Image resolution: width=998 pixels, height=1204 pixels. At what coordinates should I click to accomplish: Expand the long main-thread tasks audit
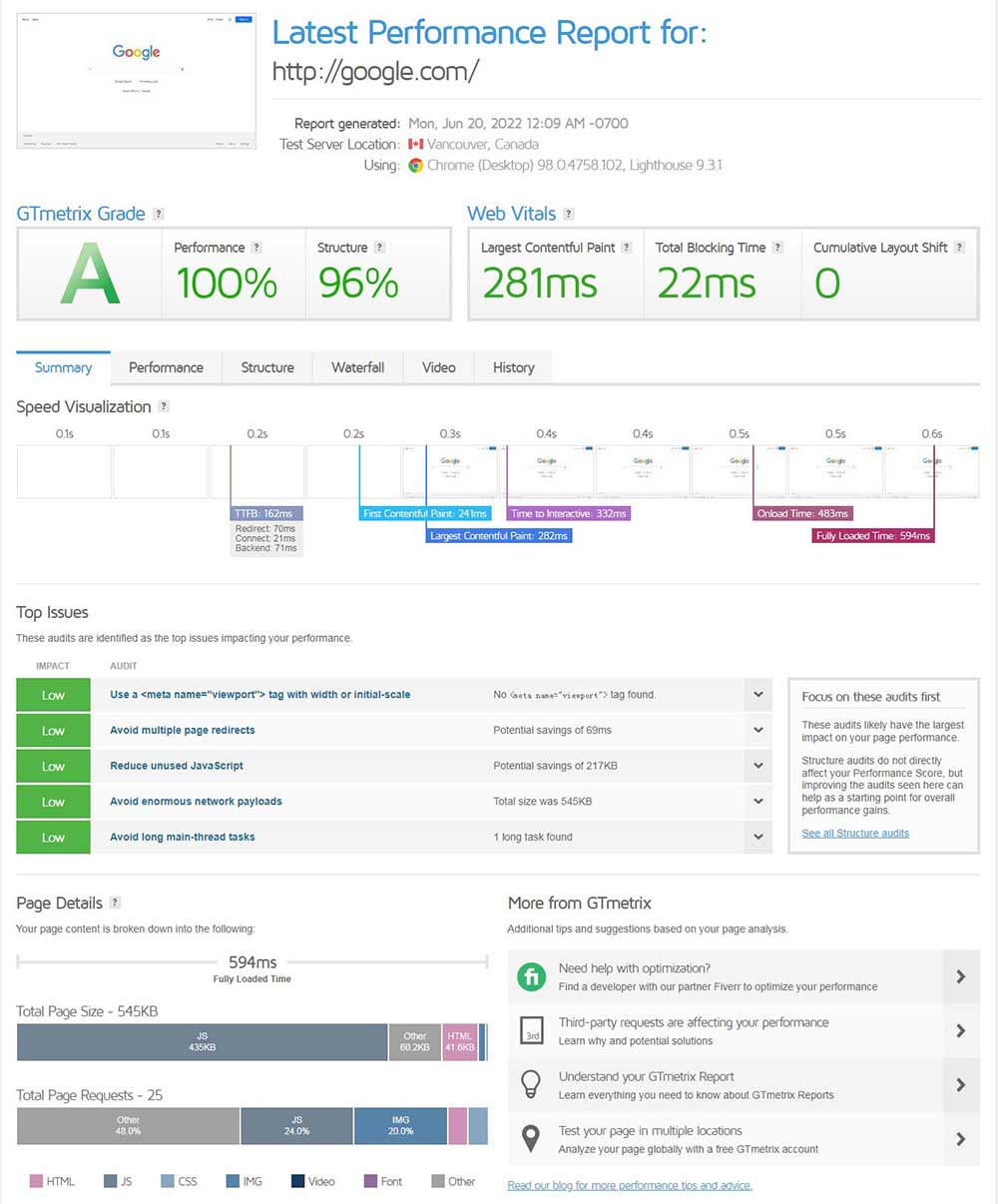tap(758, 837)
